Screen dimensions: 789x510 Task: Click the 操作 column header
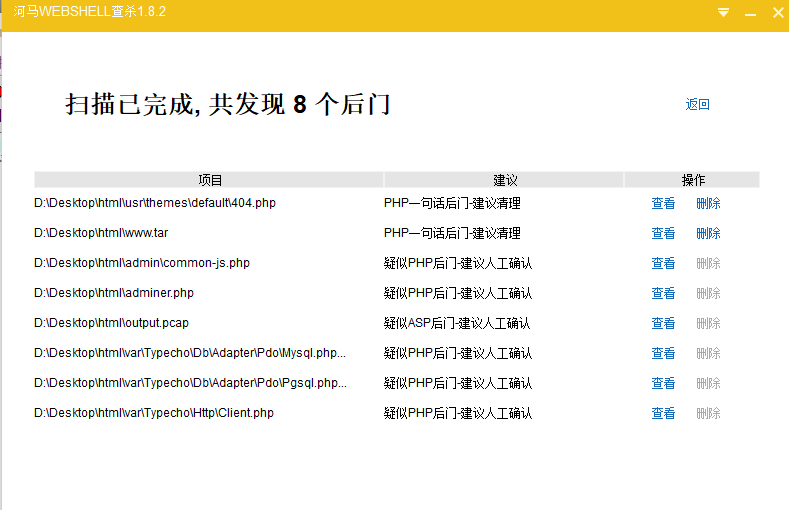[x=692, y=180]
